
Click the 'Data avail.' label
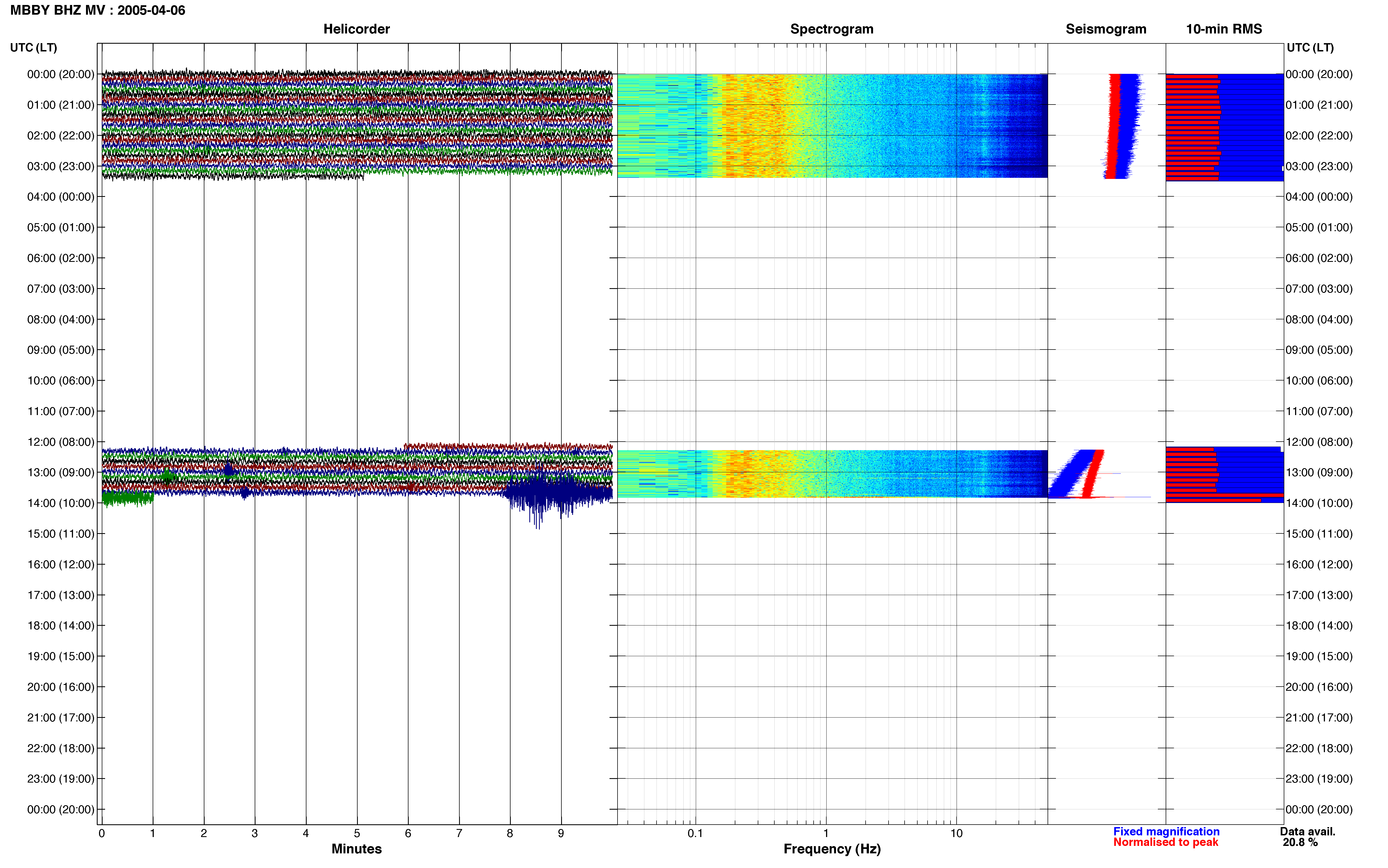point(1308,831)
